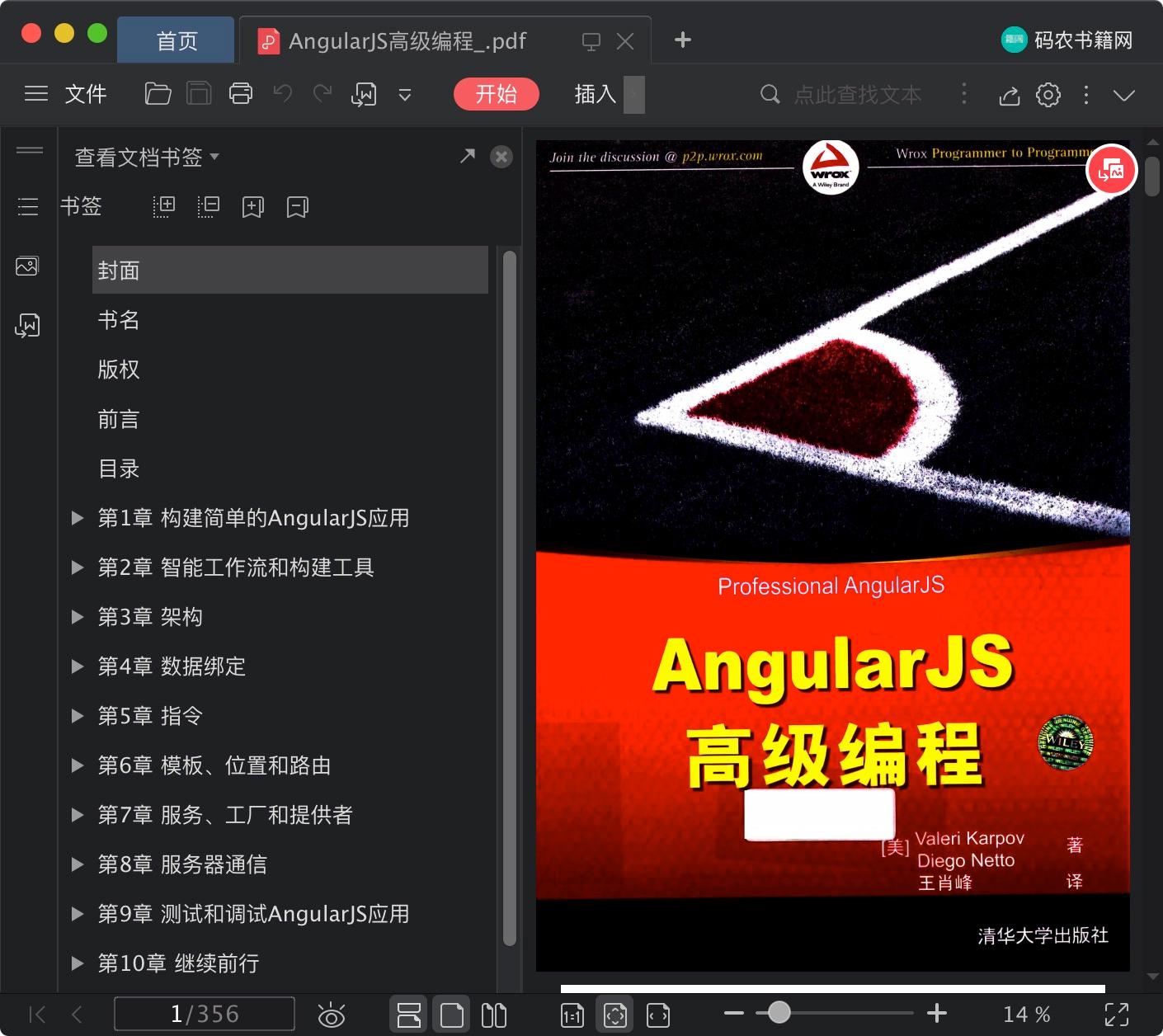This screenshot has height=1036, width=1163.
Task: Click the 点此查找文本 search field
Action: point(857,95)
